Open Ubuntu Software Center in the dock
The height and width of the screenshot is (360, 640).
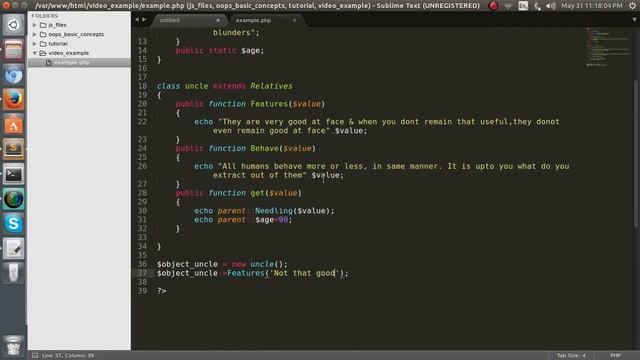[13, 125]
